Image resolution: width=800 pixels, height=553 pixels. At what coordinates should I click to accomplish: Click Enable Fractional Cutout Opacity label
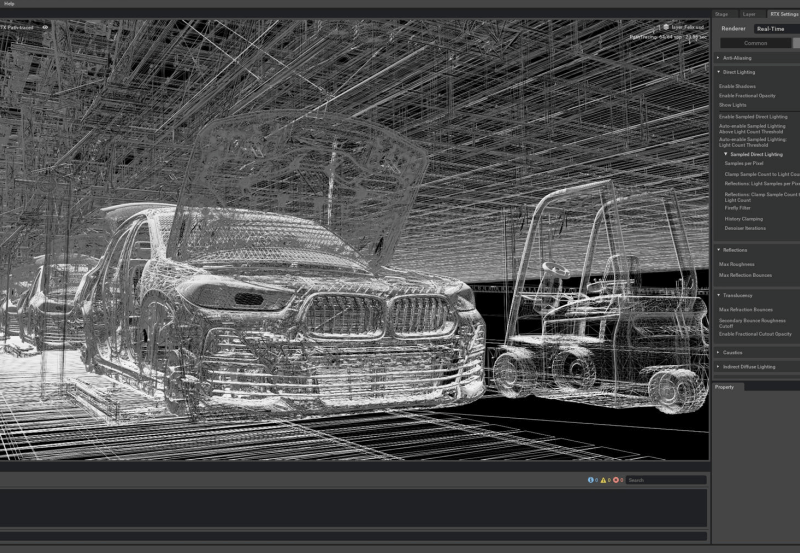pyautogui.click(x=755, y=334)
